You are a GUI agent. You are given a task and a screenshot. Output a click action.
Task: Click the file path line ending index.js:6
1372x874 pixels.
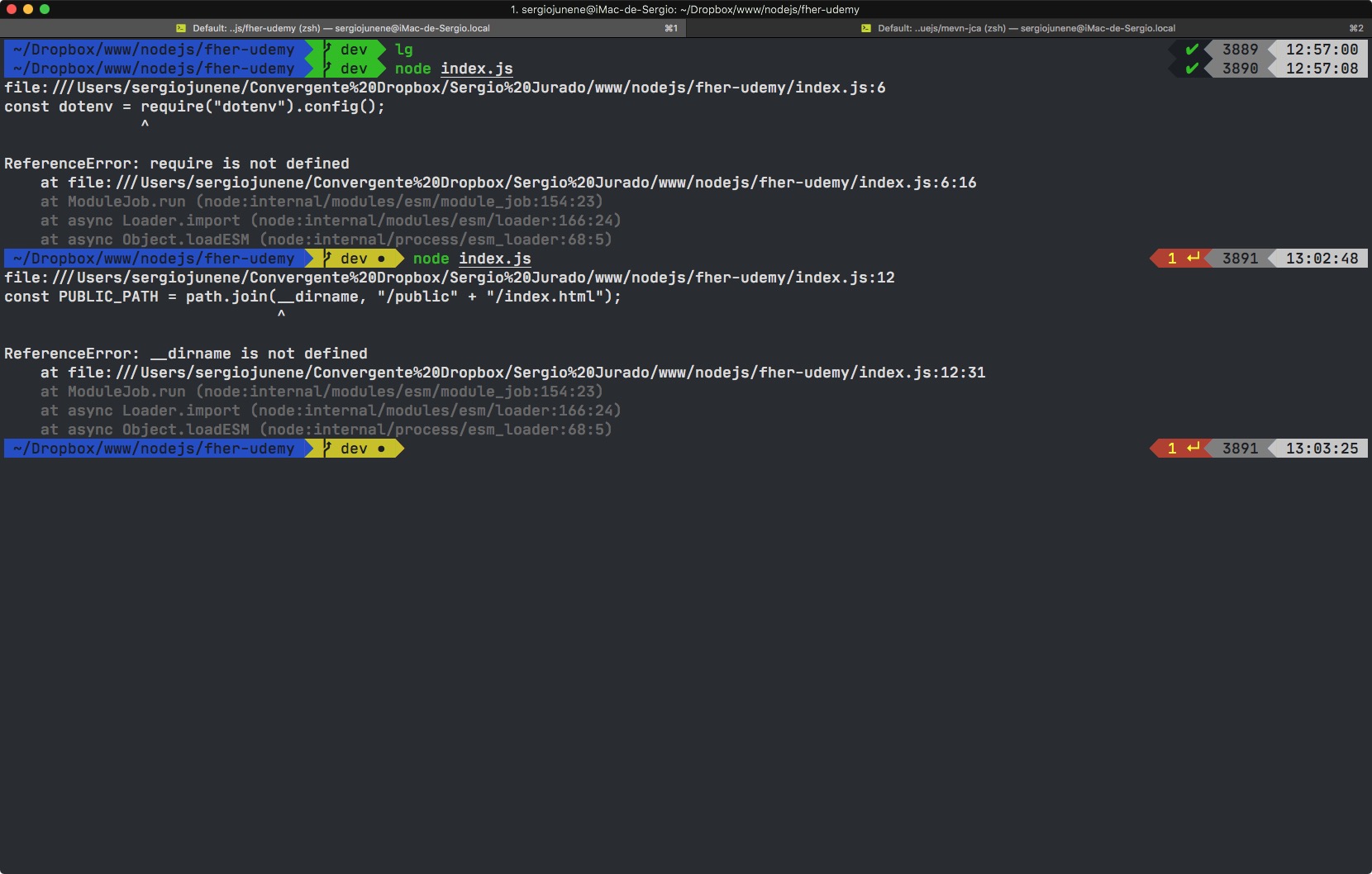coord(445,88)
